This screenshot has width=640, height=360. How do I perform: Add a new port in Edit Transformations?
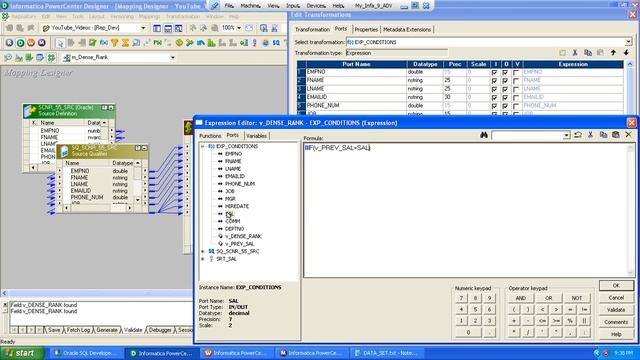pyautogui.click(x=562, y=53)
